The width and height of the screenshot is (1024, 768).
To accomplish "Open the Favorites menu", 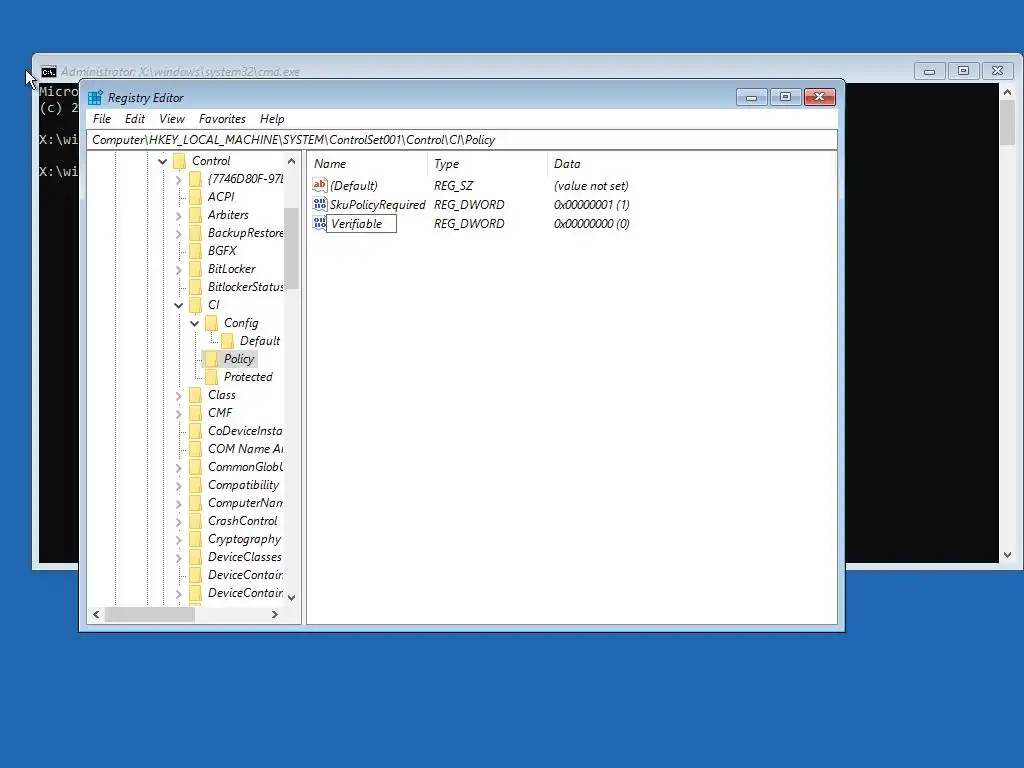I will [x=222, y=119].
